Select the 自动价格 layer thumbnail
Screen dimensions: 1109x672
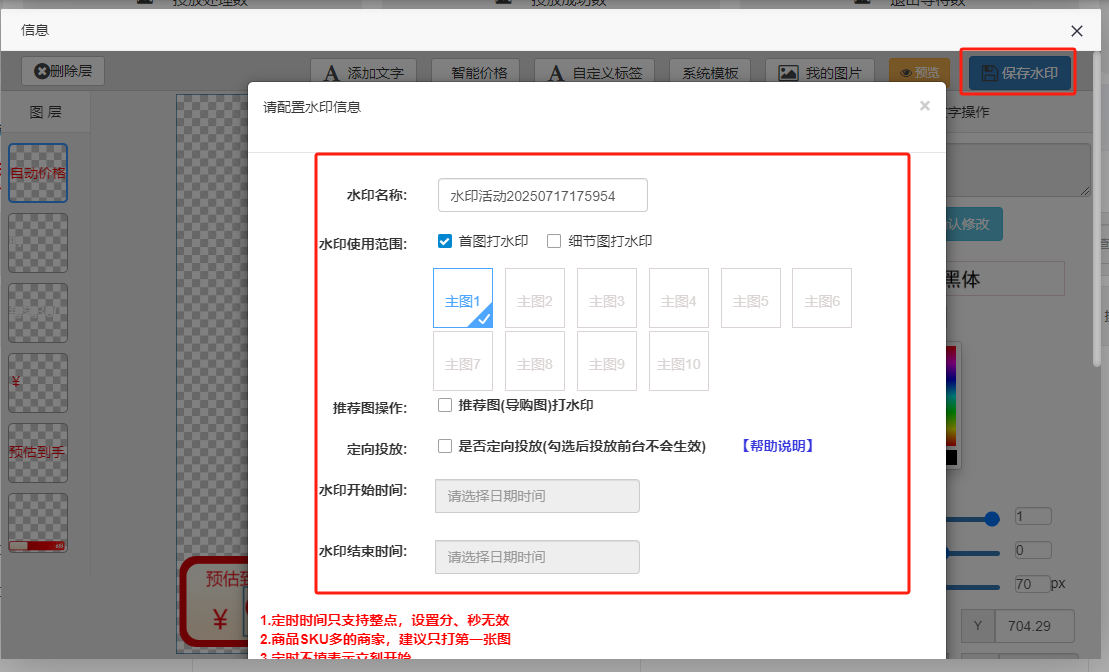coord(38,173)
